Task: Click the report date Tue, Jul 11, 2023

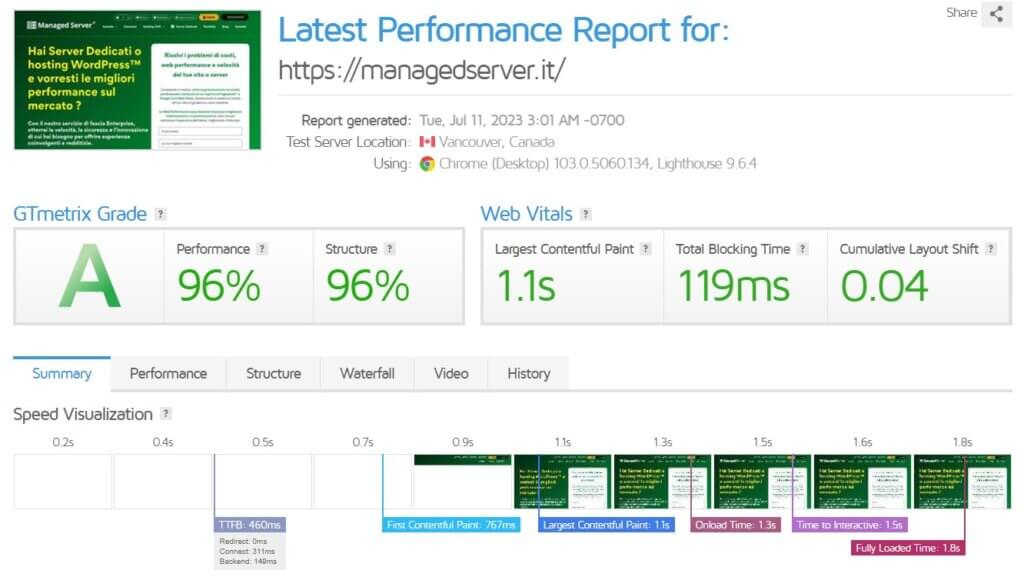Action: point(522,120)
